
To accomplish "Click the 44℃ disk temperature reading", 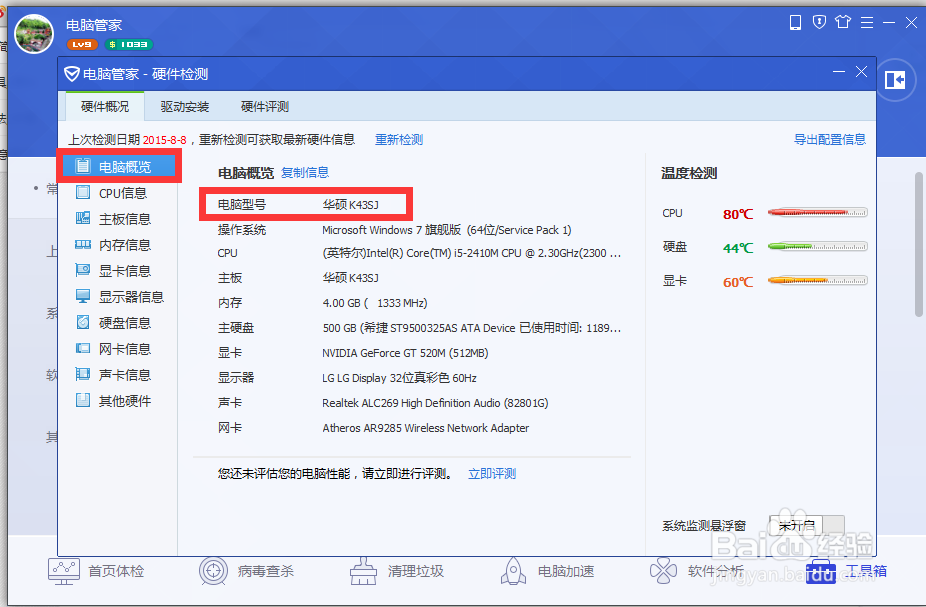I will click(x=738, y=248).
